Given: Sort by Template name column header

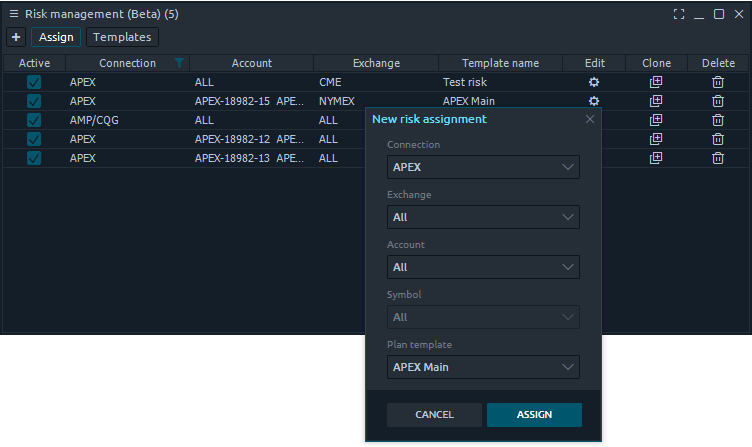Looking at the screenshot, I should coord(500,63).
